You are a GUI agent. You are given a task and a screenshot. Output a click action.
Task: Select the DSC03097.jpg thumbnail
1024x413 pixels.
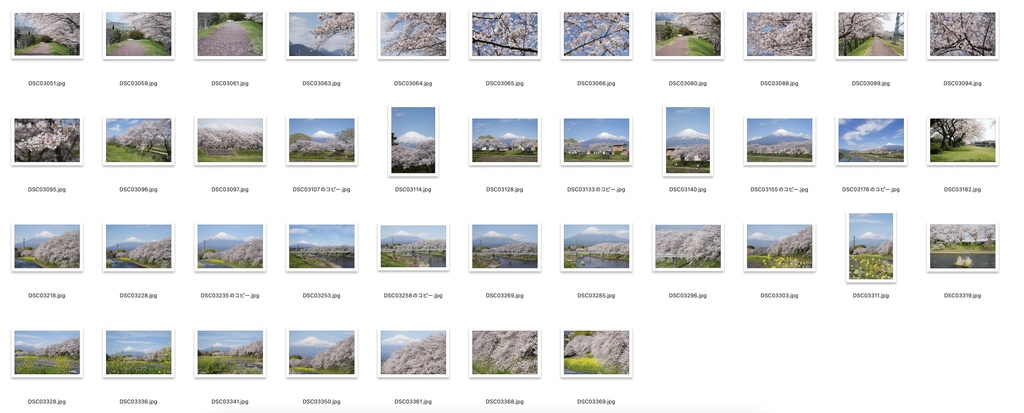[230, 140]
